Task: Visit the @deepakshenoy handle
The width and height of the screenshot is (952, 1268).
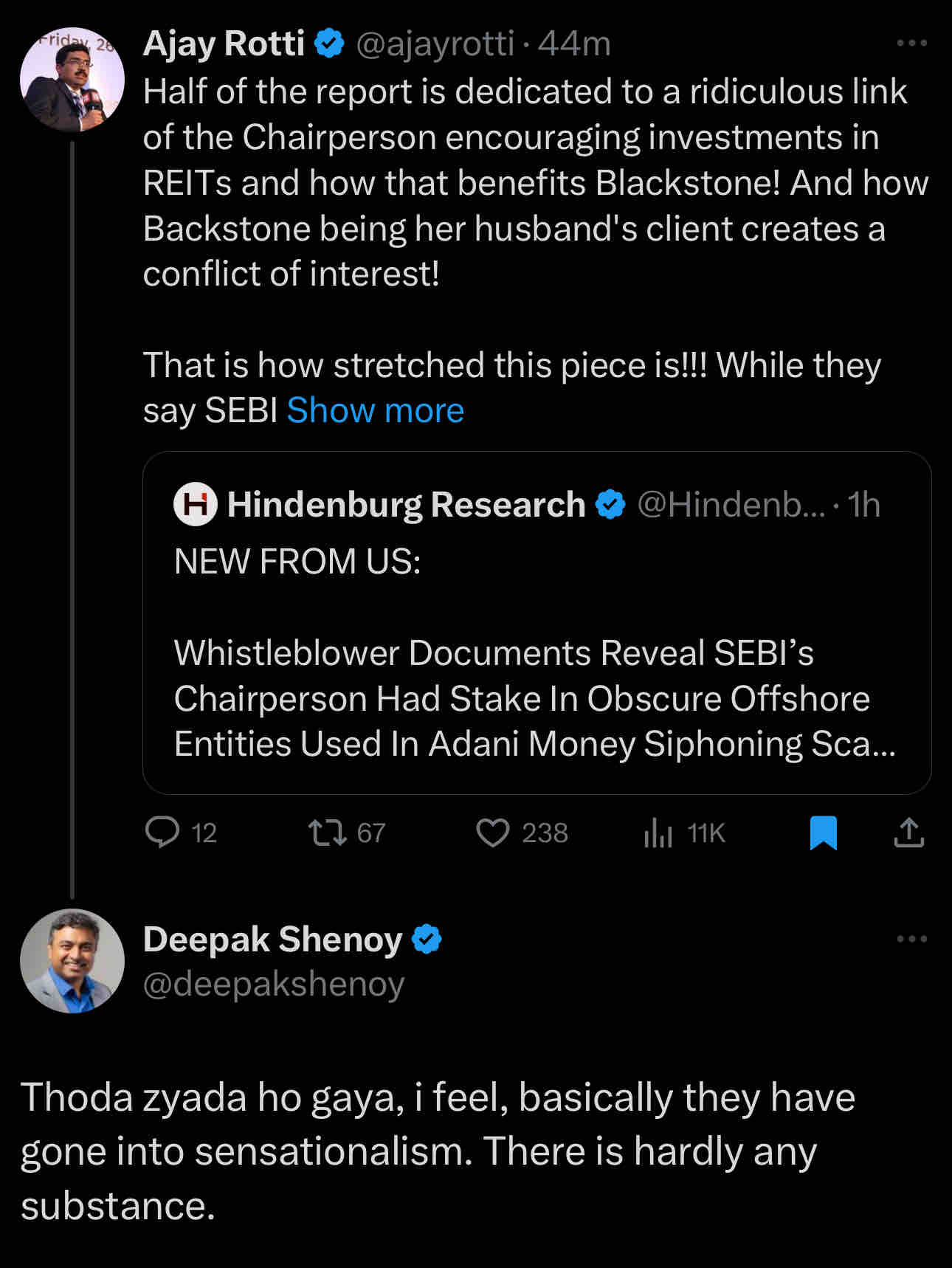Action: pyautogui.click(x=274, y=984)
